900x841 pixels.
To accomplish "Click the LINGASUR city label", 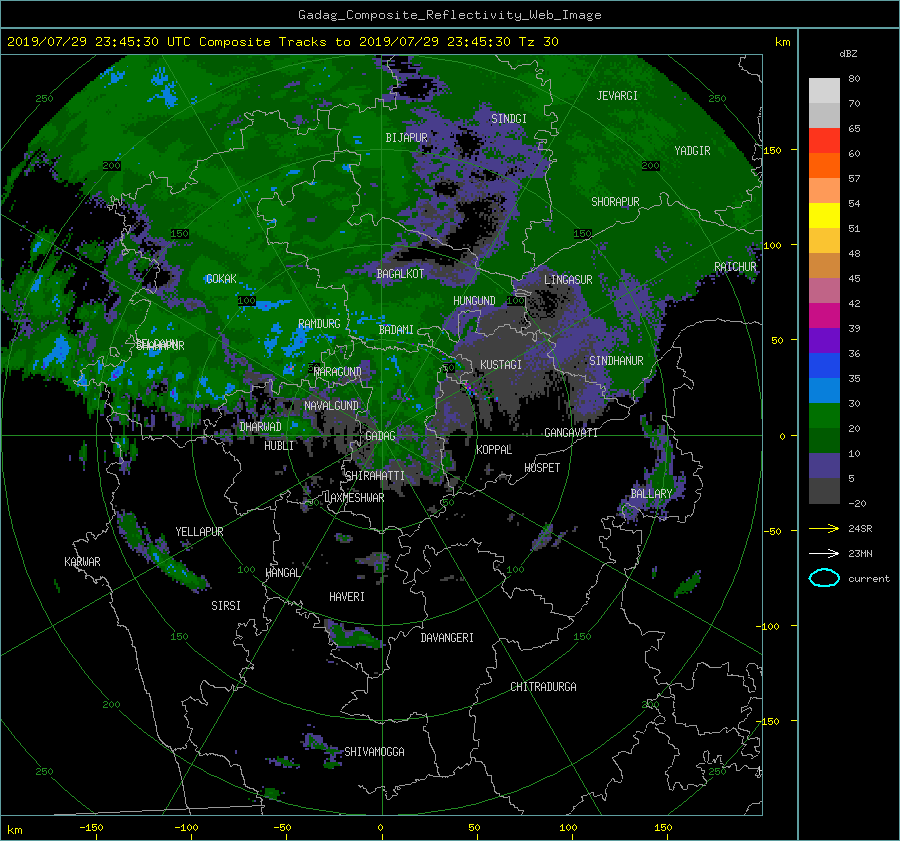I will click(x=568, y=280).
